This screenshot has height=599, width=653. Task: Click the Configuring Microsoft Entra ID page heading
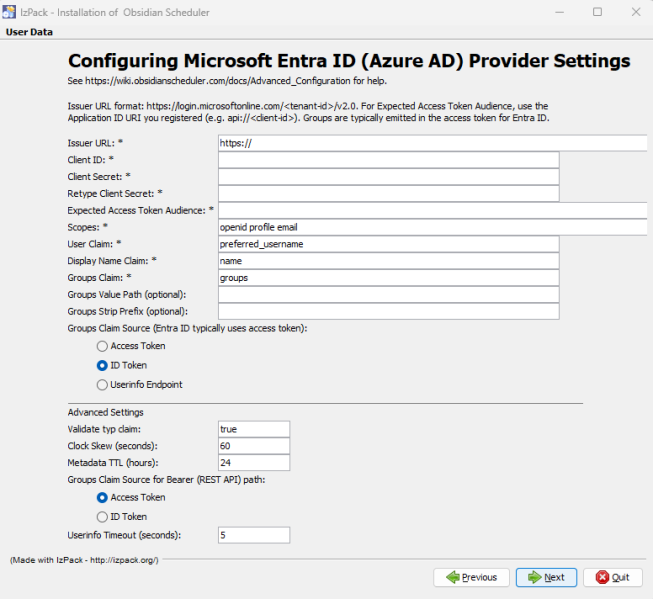click(349, 61)
